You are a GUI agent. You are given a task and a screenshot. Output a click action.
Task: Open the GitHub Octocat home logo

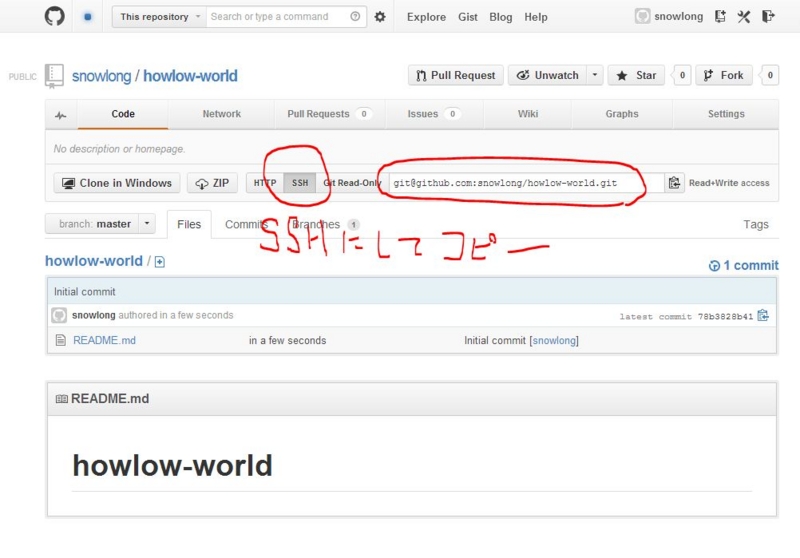55,16
